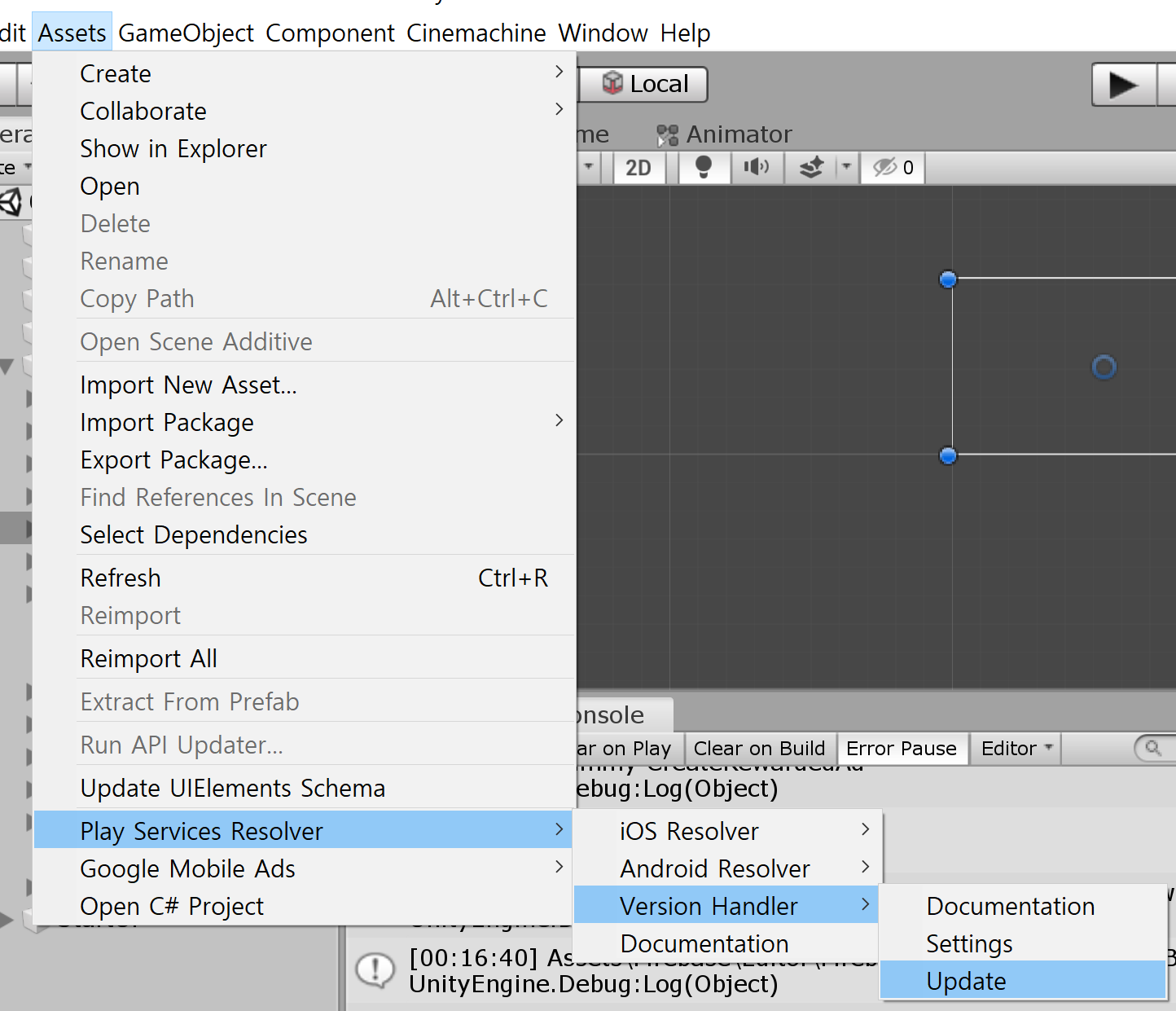Toggle scene audio speaker icon
Image resolution: width=1176 pixels, height=1011 pixels.
[x=757, y=167]
